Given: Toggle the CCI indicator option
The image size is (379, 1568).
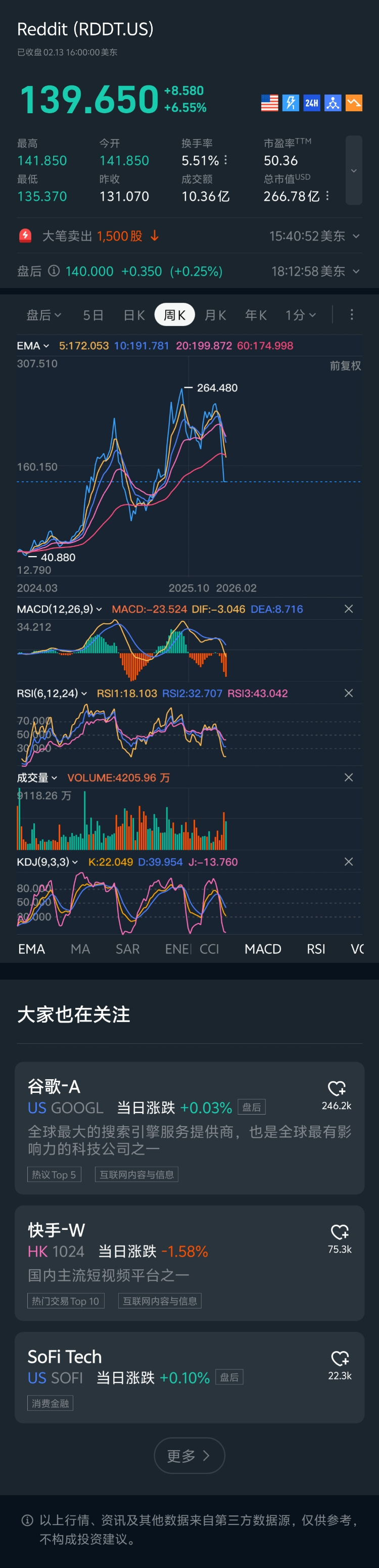Looking at the screenshot, I should click(x=209, y=949).
